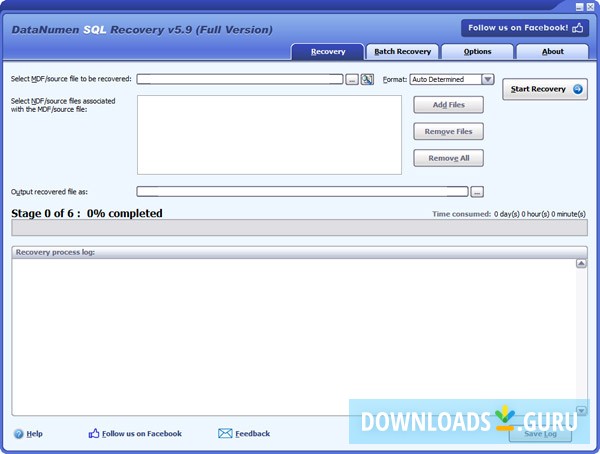Viewport: 600px width, 454px height.
Task: Open the Format dropdown arrow
Action: tap(488, 79)
